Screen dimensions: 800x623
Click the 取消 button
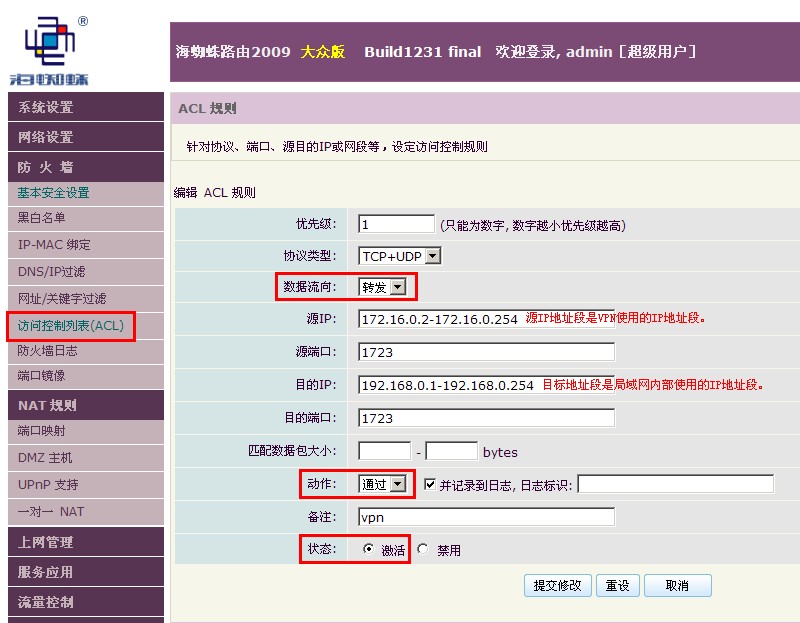[x=678, y=585]
